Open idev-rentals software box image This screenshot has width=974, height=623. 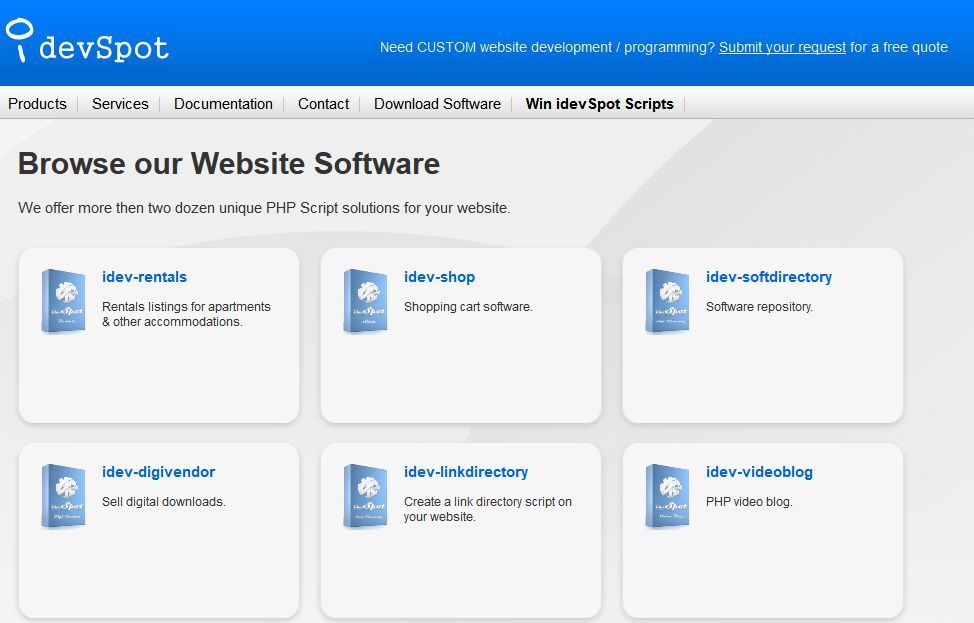[63, 301]
